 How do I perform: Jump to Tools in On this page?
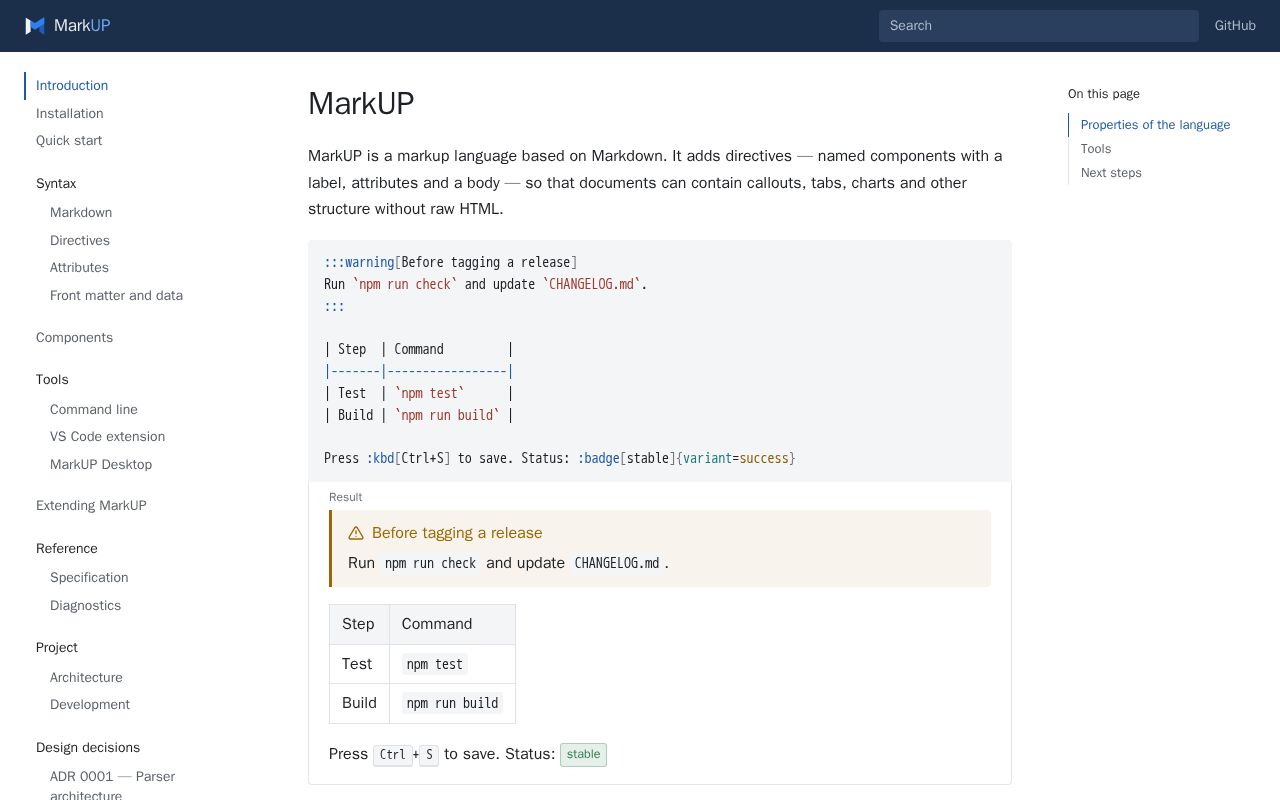(x=1096, y=149)
